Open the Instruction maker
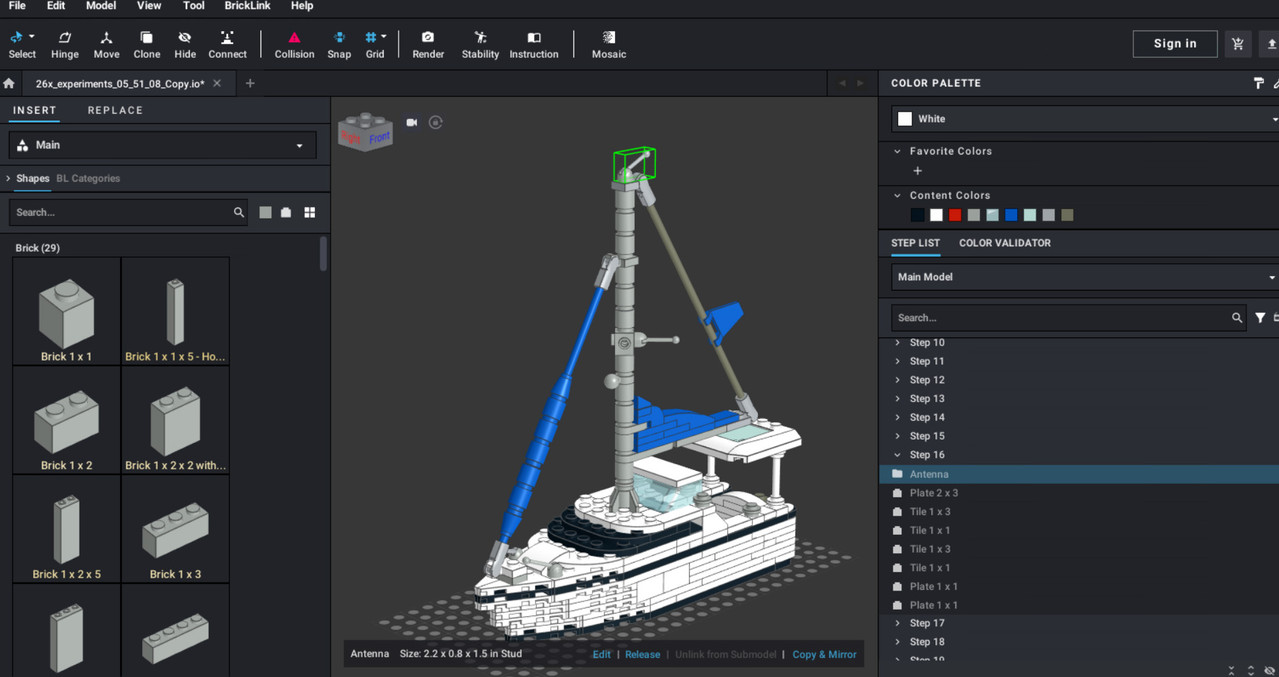This screenshot has height=677, width=1279. click(x=534, y=45)
